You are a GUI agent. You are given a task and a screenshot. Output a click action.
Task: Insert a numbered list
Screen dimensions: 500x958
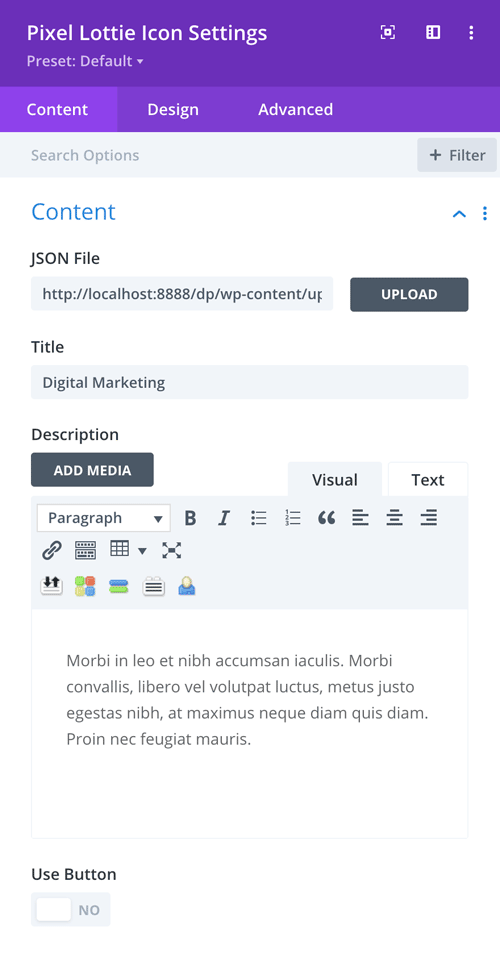click(x=293, y=518)
